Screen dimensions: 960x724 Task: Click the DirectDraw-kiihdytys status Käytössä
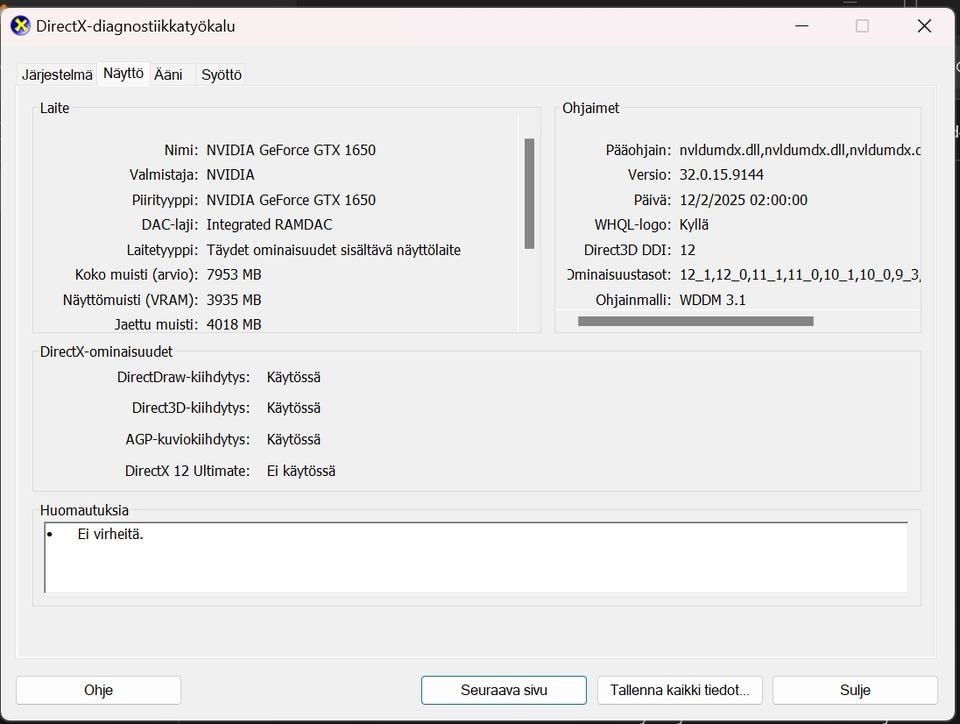coord(293,377)
